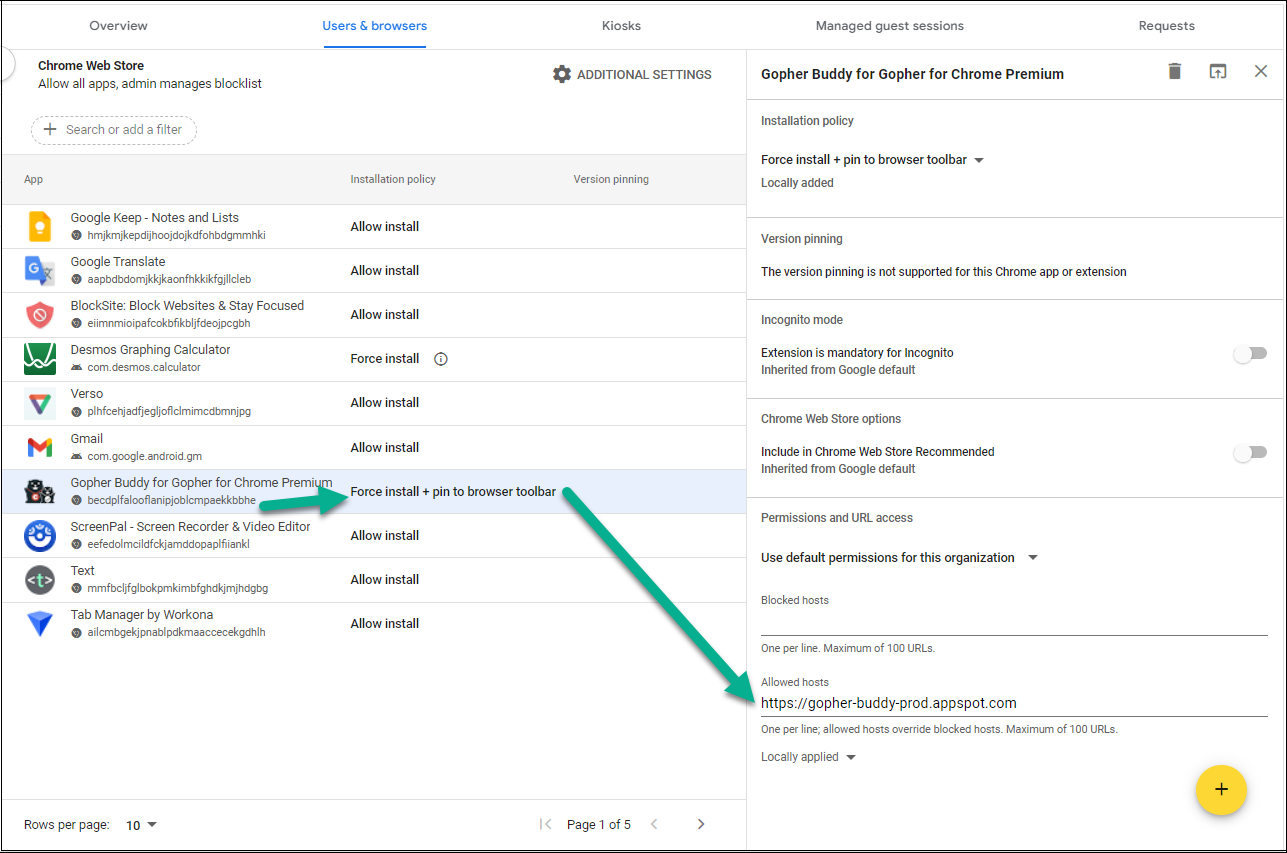Click the ScreenPal app icon
Screen dimensions: 1287x853
39,536
